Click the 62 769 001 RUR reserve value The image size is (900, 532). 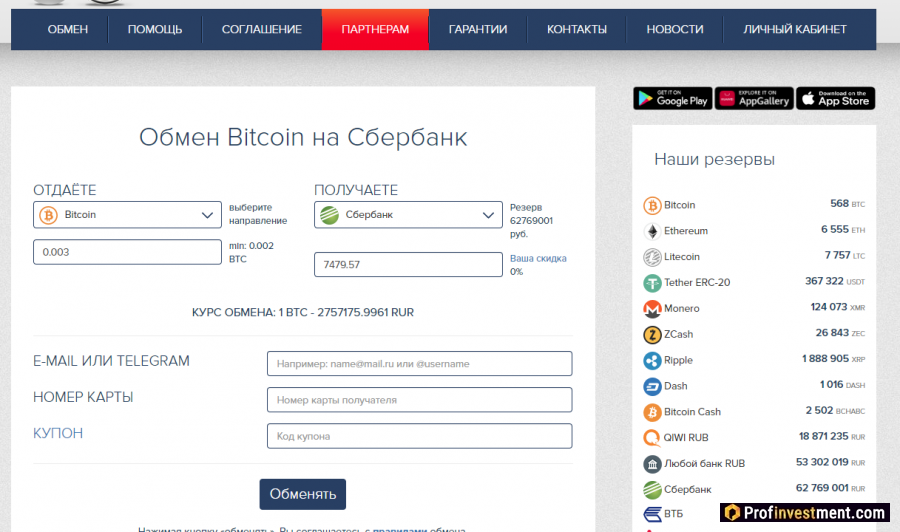coord(830,488)
